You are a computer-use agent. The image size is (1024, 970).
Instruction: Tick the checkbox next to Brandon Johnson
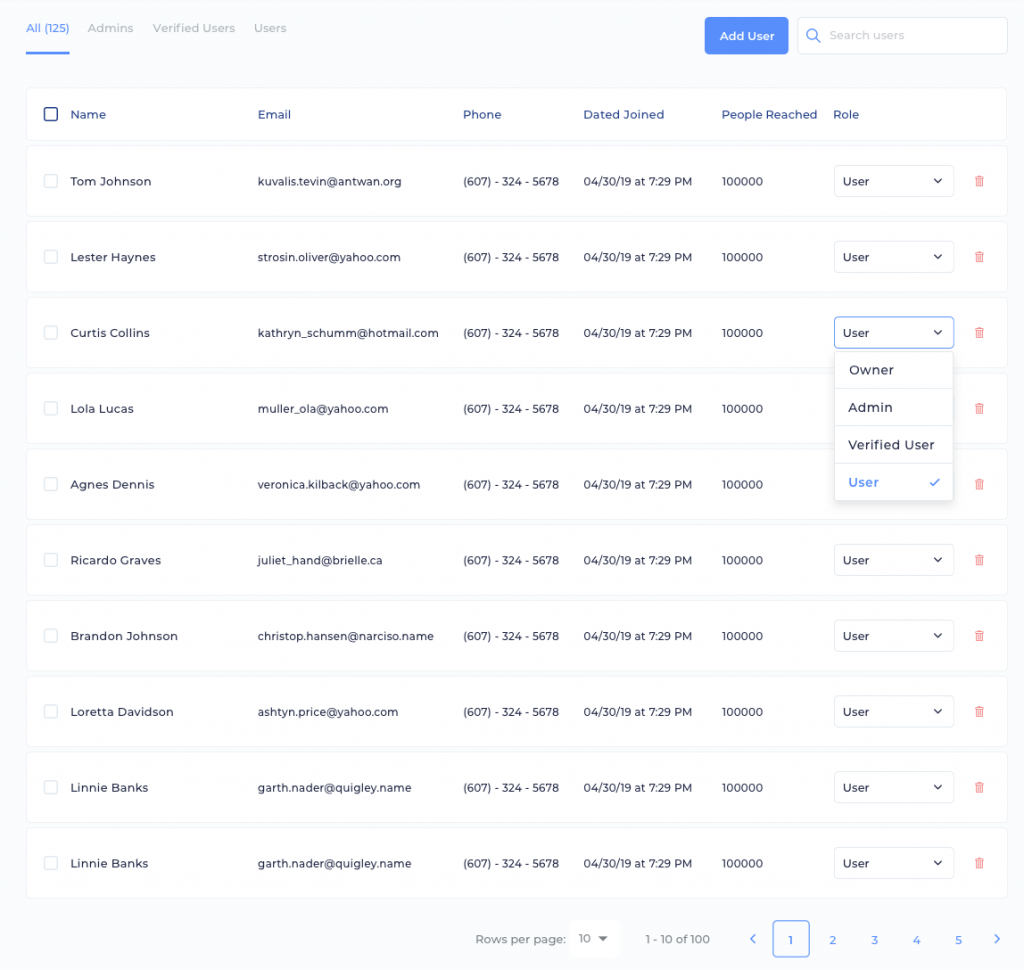tap(50, 636)
